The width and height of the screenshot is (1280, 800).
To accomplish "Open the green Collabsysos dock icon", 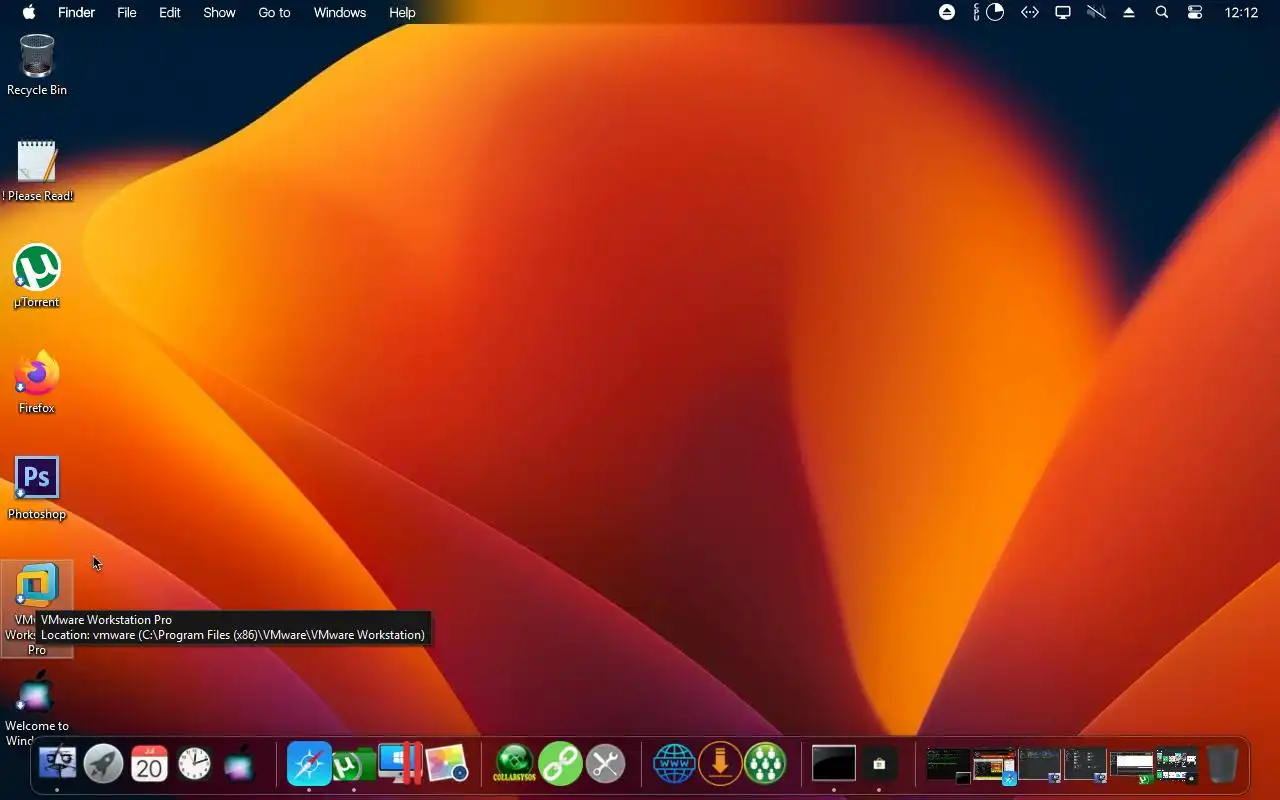I will point(514,764).
